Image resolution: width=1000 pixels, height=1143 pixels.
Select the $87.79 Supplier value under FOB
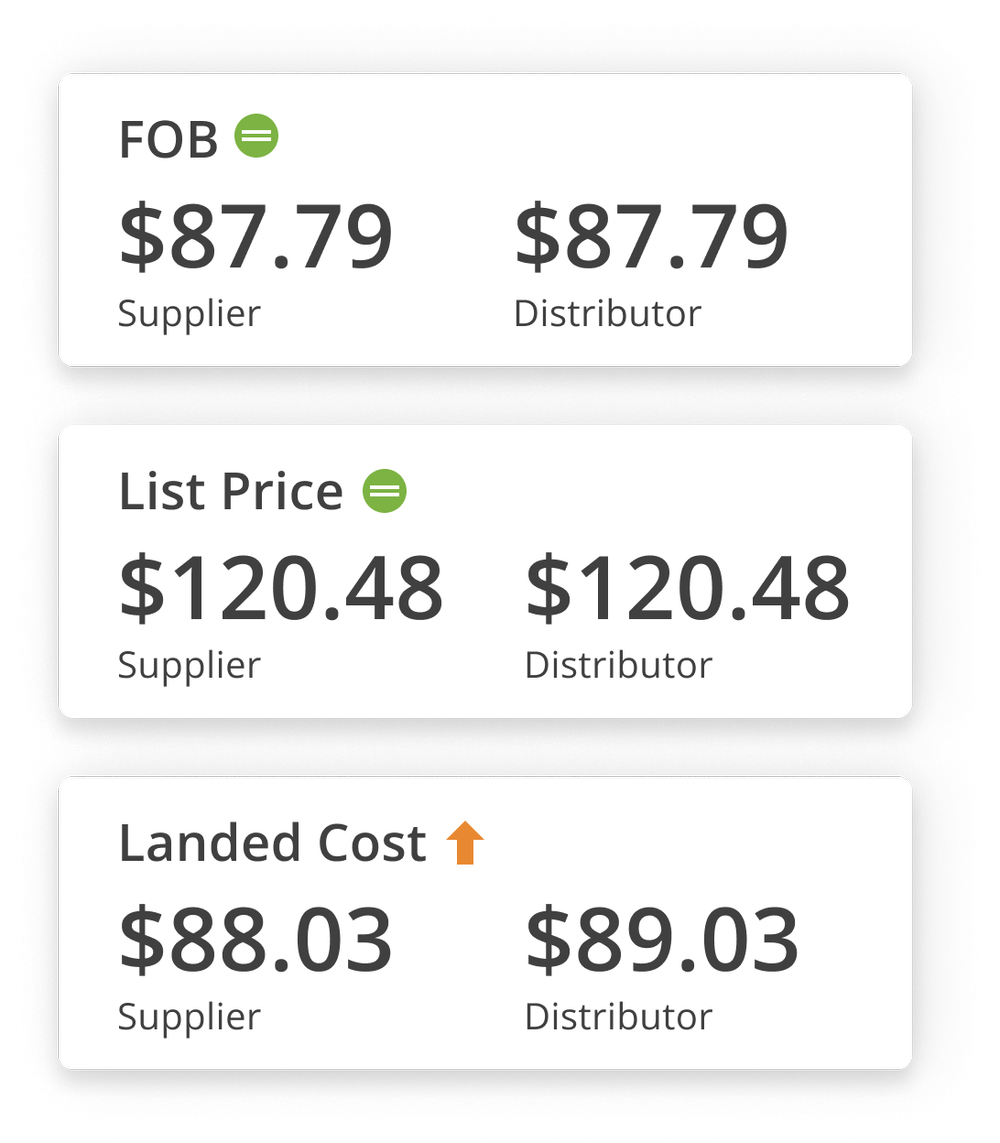pyautogui.click(x=255, y=233)
